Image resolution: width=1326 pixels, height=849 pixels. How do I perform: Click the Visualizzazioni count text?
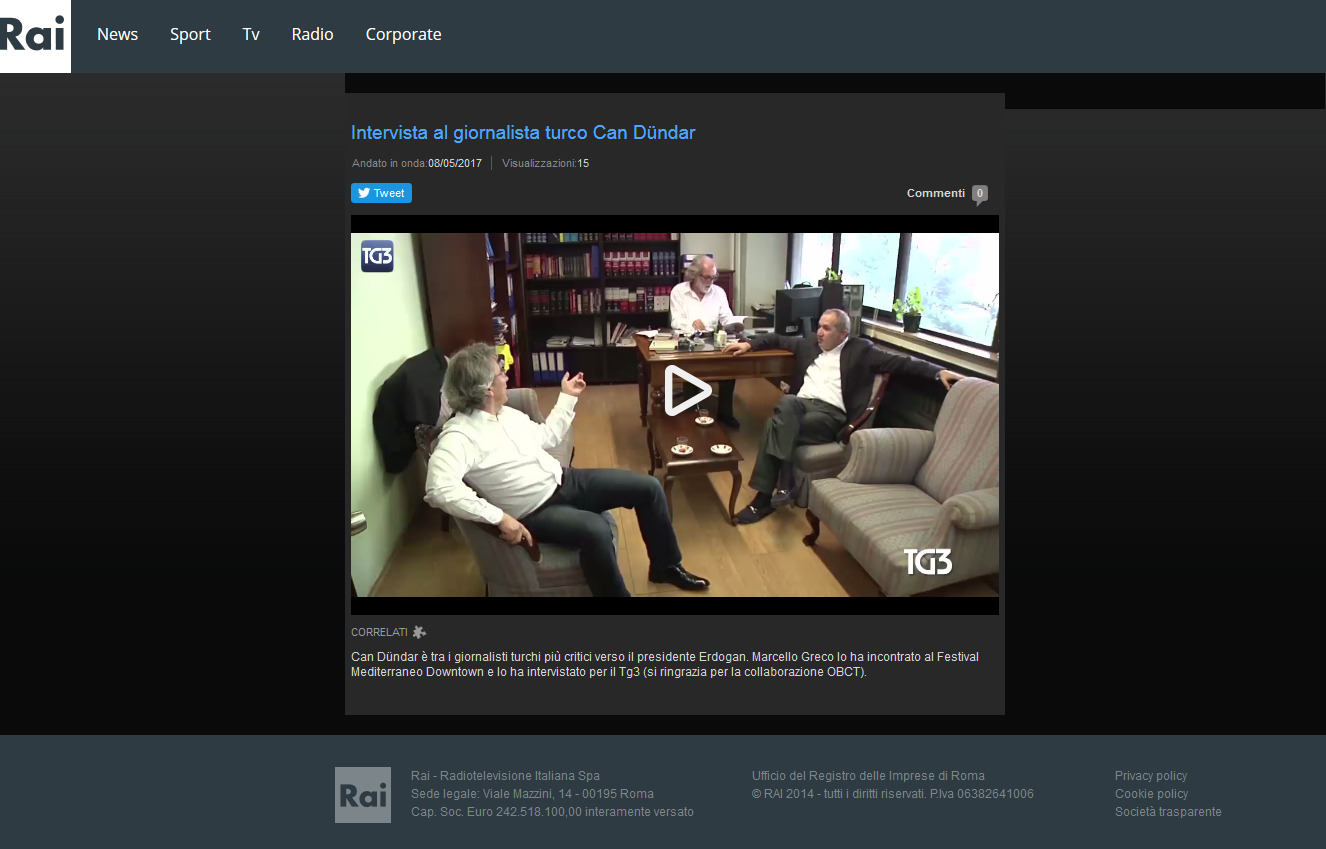[x=545, y=163]
